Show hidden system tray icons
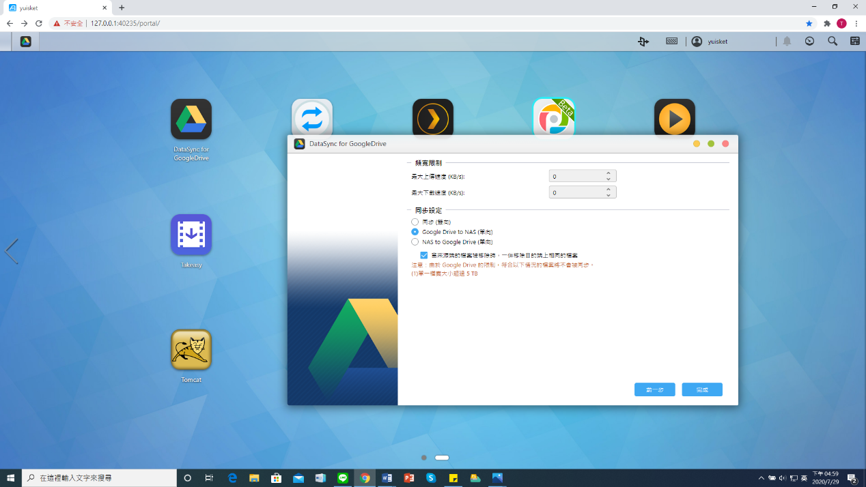866x487 pixels. pyautogui.click(x=761, y=478)
